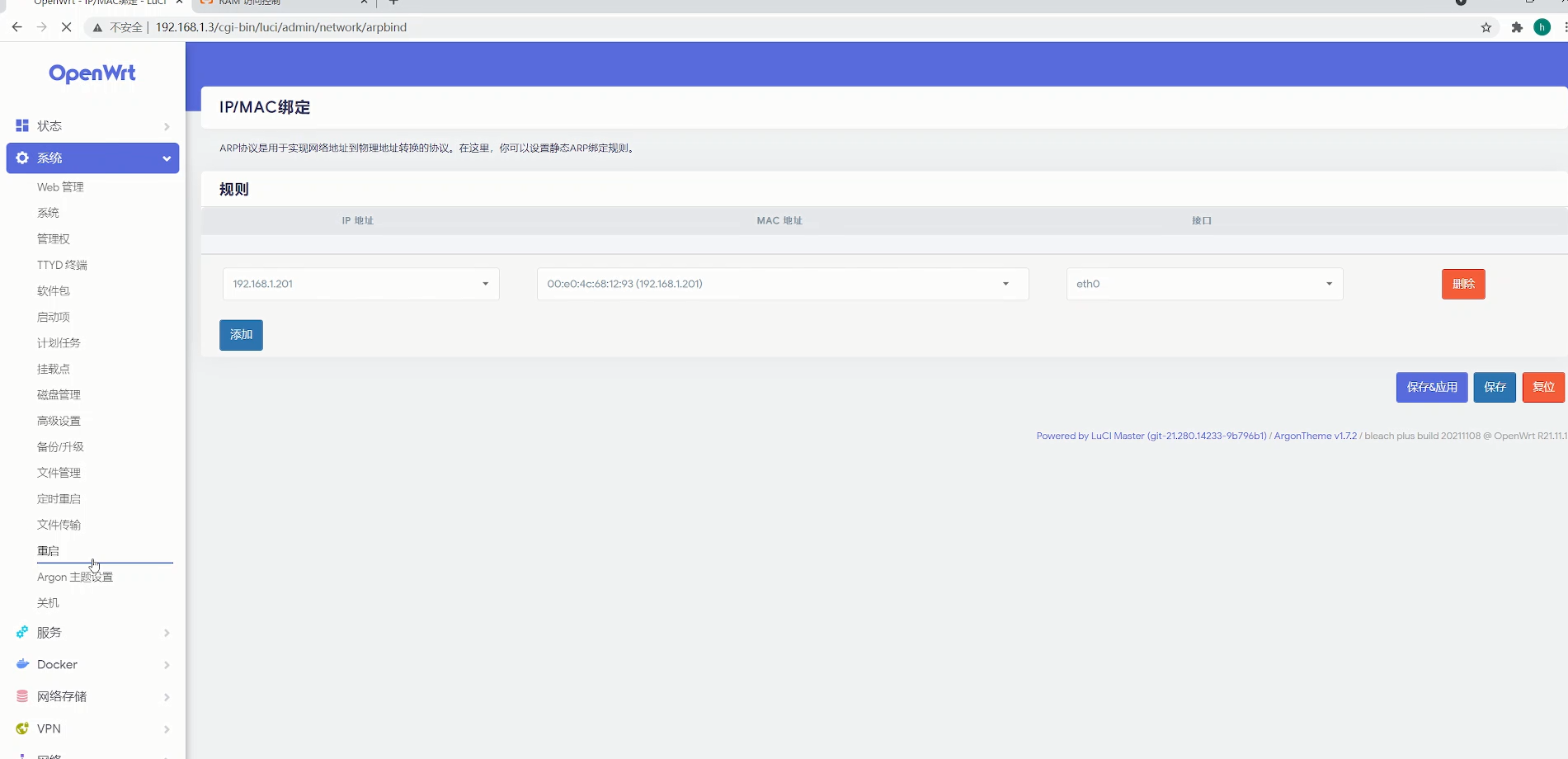Go to Backup/Upgrade menu item
Image resolution: width=1568 pixels, height=759 pixels.
pyautogui.click(x=60, y=447)
